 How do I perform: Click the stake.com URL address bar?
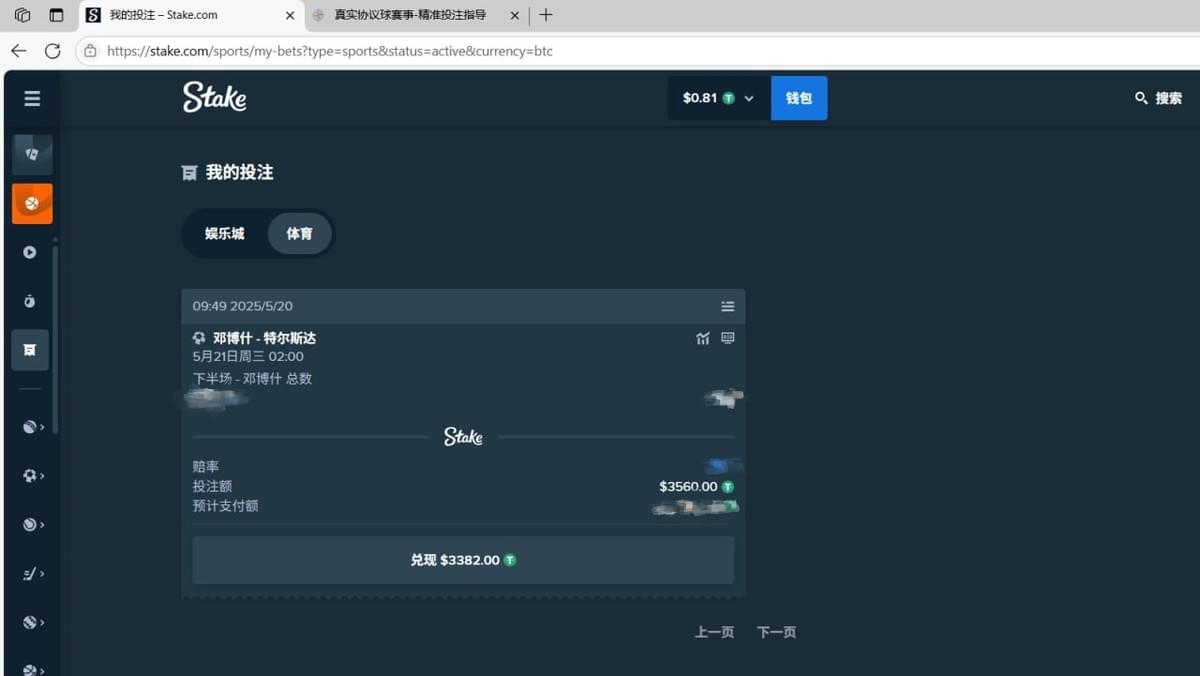[x=330, y=51]
